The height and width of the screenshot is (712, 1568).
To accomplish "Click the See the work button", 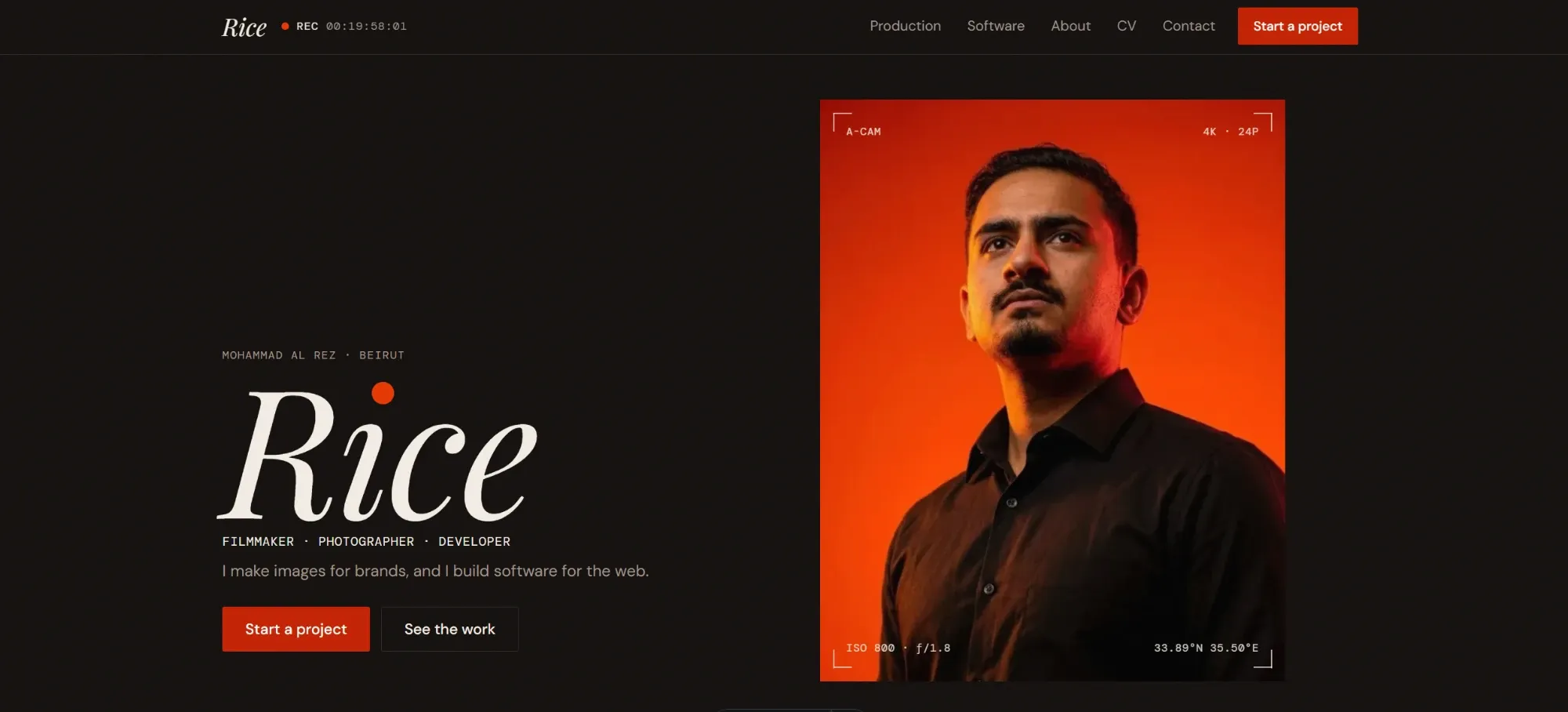I will [449, 629].
